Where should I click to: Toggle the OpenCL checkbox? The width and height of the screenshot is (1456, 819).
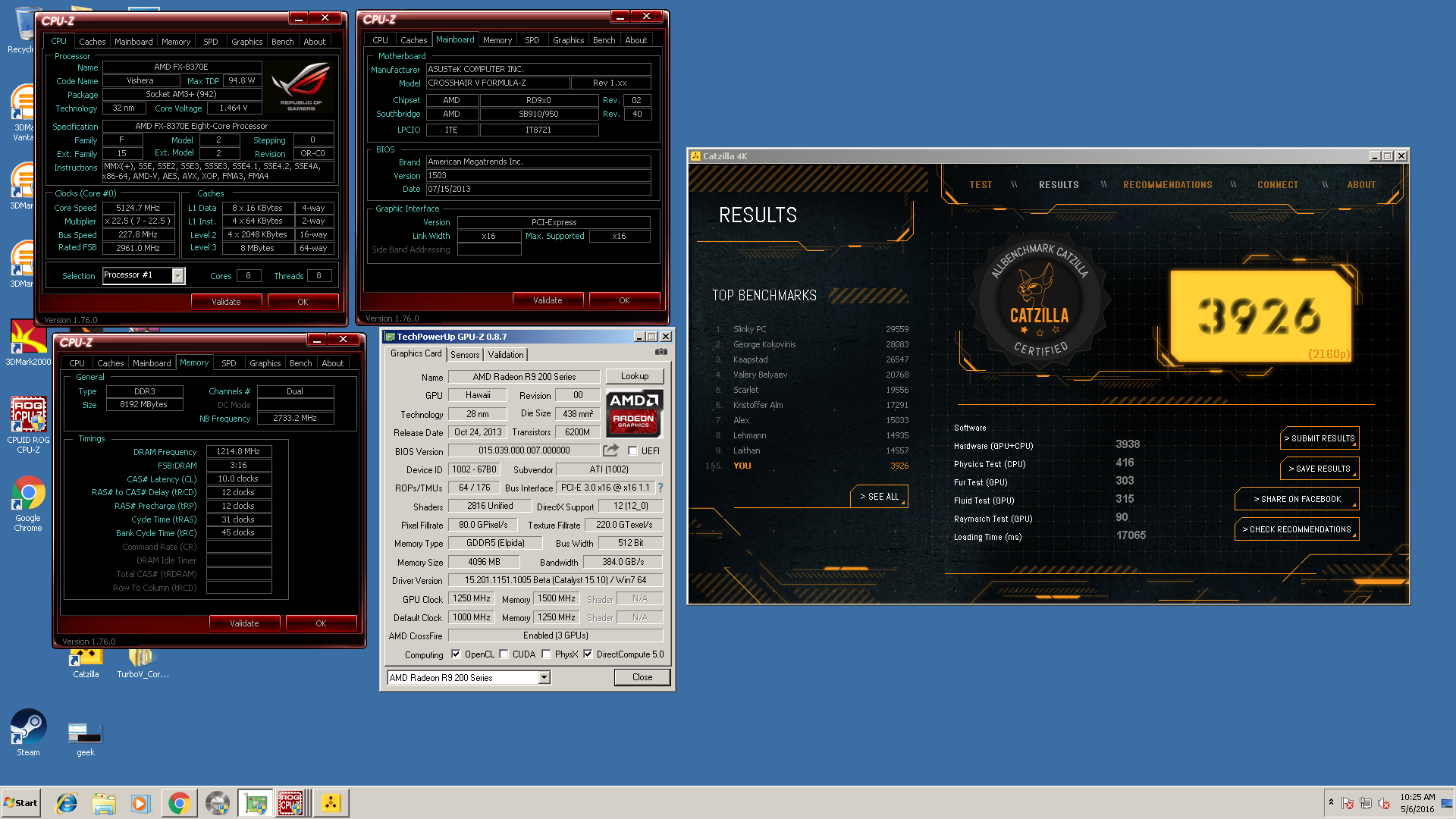[456, 654]
